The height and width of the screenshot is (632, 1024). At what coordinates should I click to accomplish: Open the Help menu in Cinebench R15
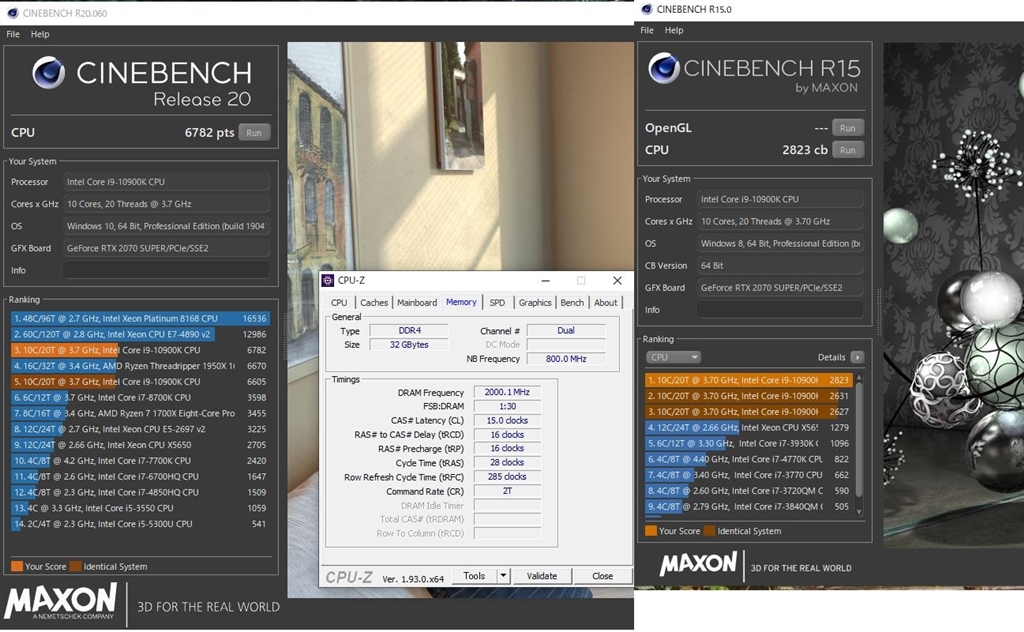pyautogui.click(x=674, y=30)
